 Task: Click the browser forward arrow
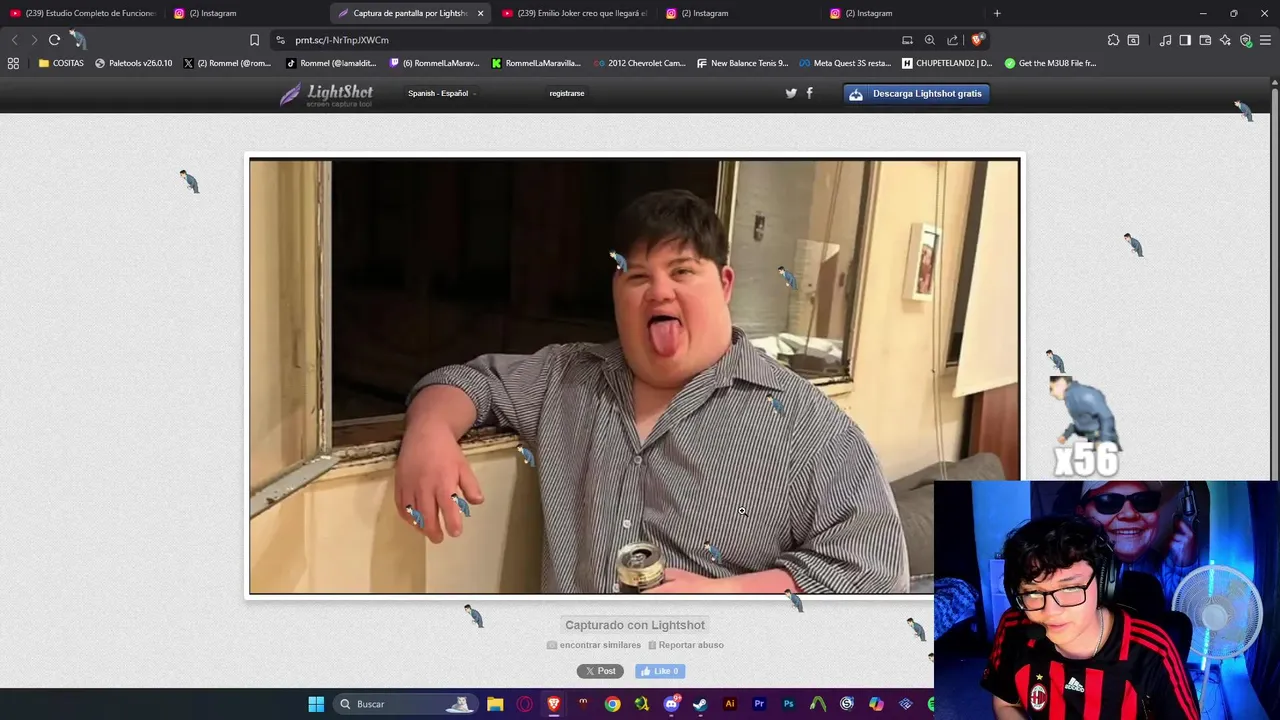pyautogui.click(x=34, y=40)
